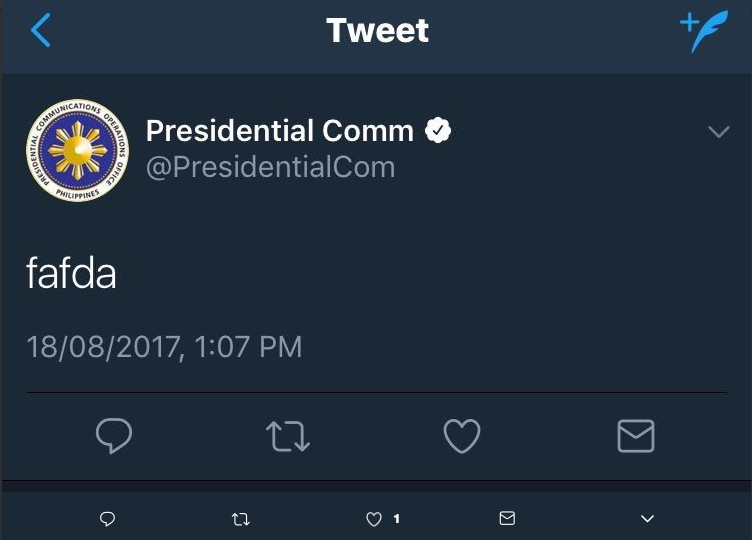Open the @PresidentialCom handle

pyautogui.click(x=270, y=166)
